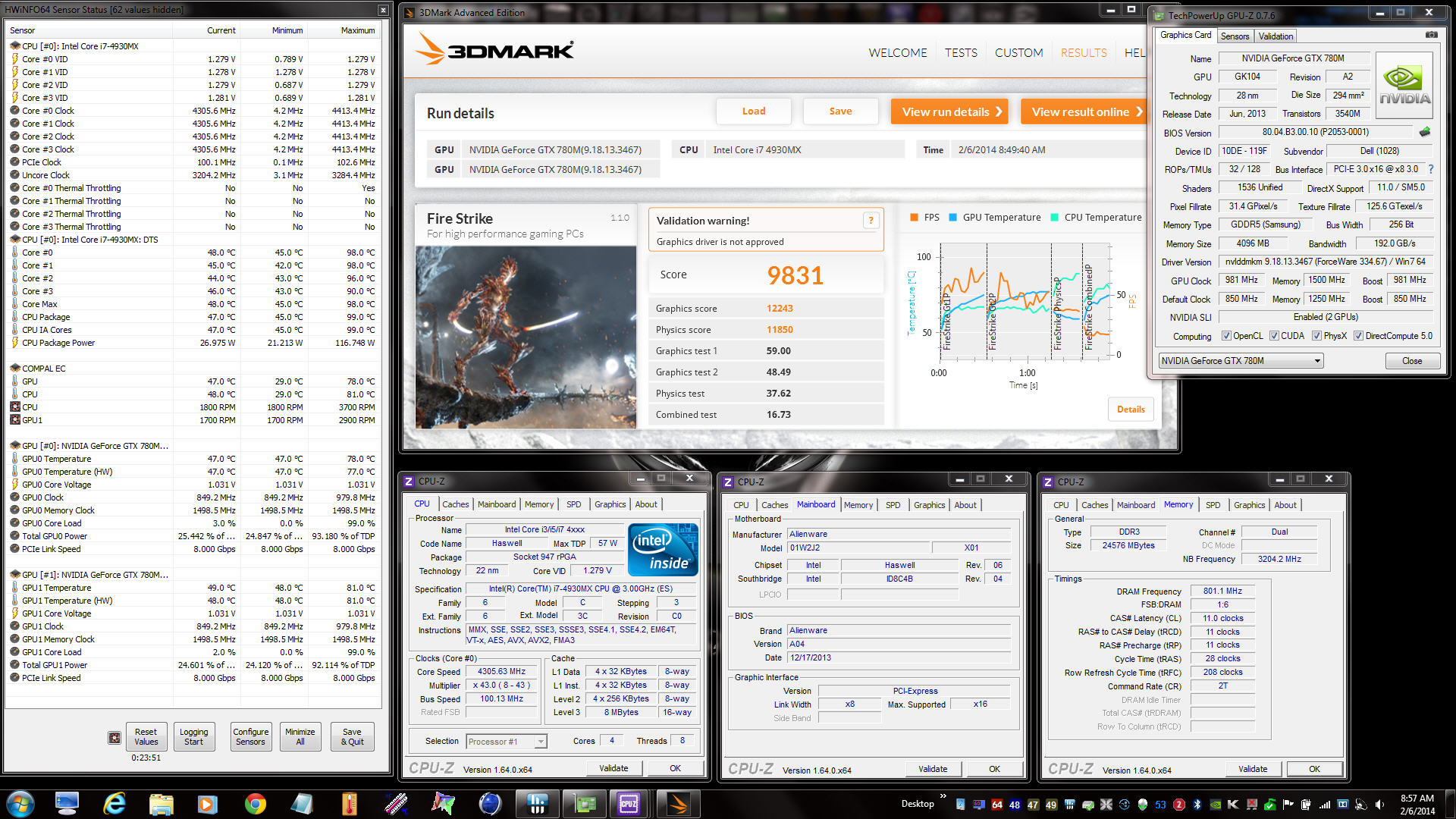Viewport: 1456px width, 819px height.
Task: Click the orange FPS legend swatch
Action: tap(914, 218)
